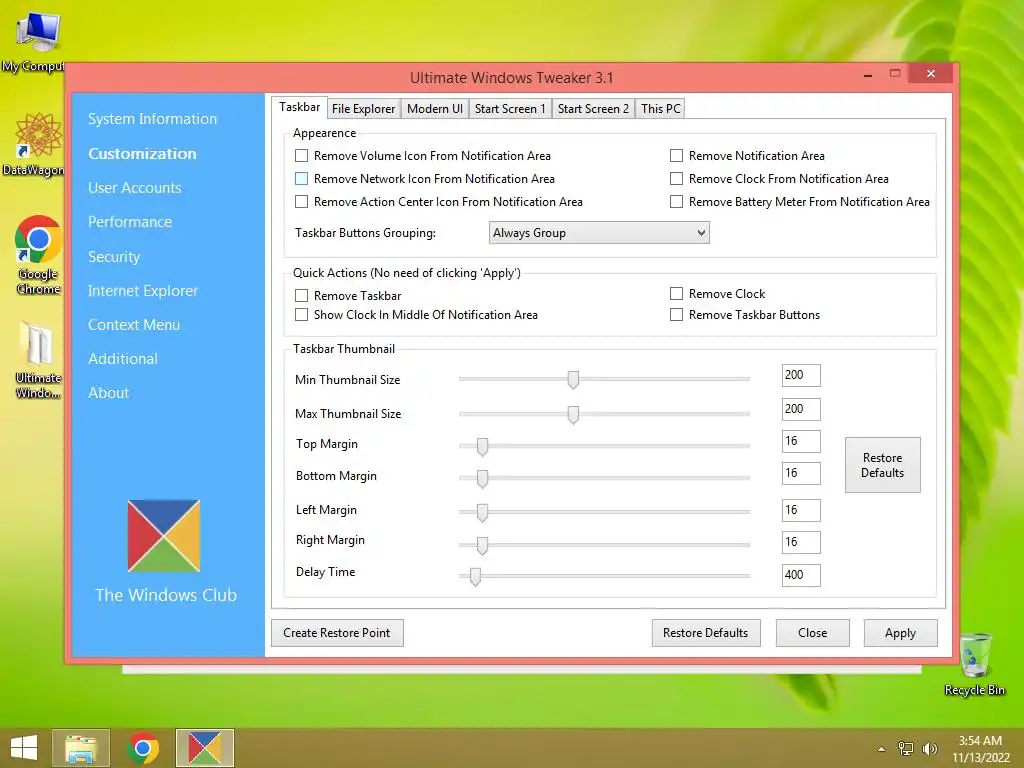The height and width of the screenshot is (768, 1024).
Task: Switch to the File Explorer tab
Action: (363, 108)
